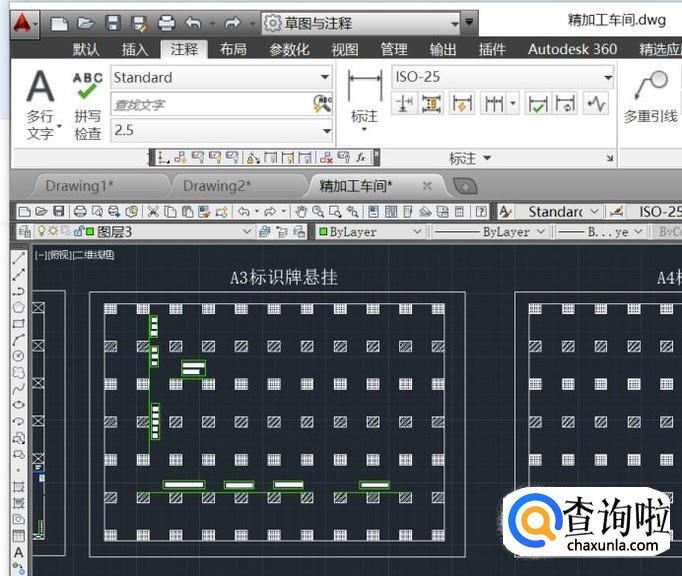Click the quick dimension icon
This screenshot has height=576, width=682.
[x=461, y=104]
